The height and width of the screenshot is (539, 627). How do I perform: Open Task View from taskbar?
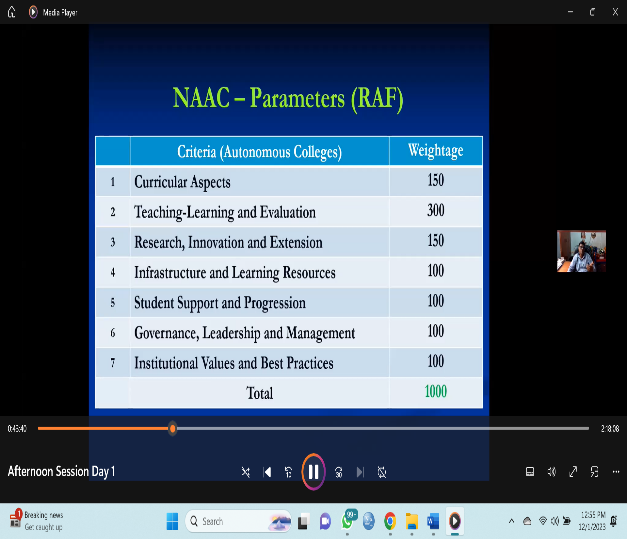(x=304, y=521)
